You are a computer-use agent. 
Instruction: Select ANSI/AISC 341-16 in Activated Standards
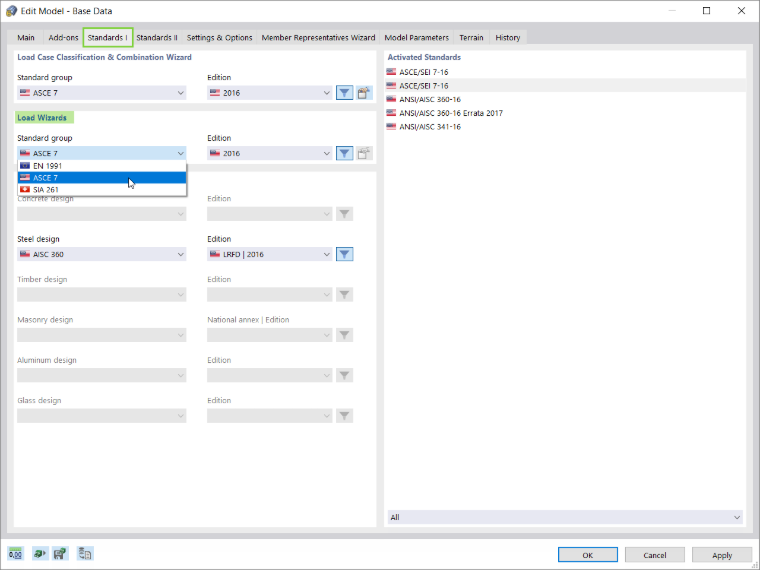(565, 127)
